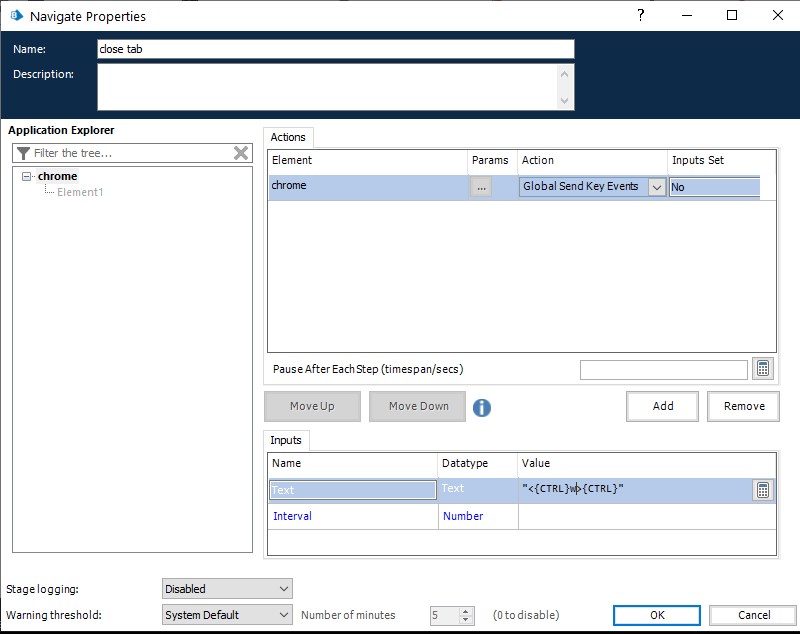Viewport: 800px width, 634px height.
Task: Click the Add button
Action: click(x=662, y=406)
